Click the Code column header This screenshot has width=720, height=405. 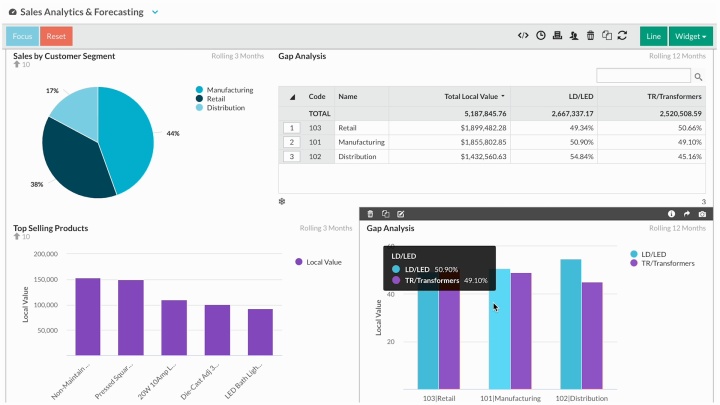(317, 96)
